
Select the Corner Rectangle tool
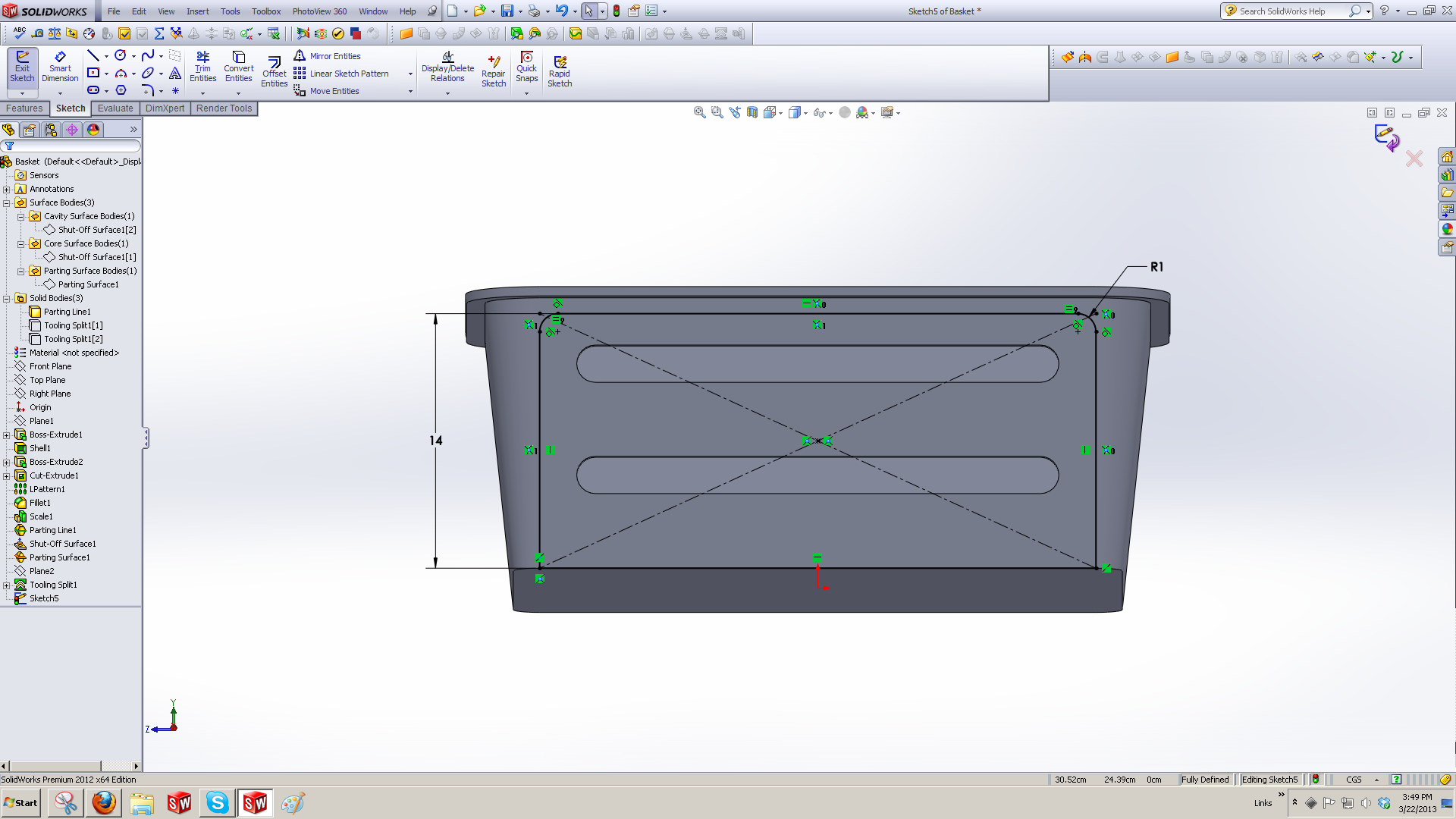click(x=93, y=73)
